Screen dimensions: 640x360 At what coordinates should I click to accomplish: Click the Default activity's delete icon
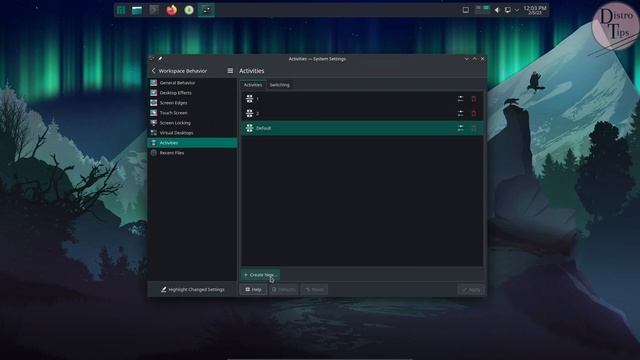(x=474, y=128)
